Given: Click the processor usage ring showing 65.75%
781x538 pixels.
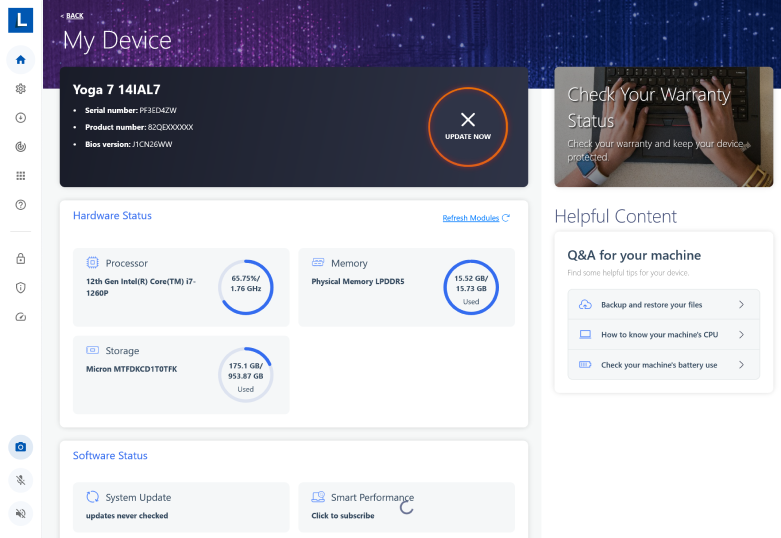Looking at the screenshot, I should point(246,287).
